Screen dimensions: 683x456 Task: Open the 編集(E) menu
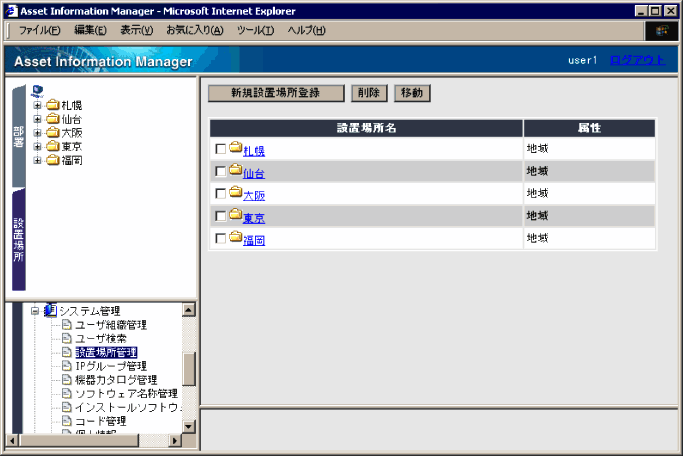coord(90,30)
